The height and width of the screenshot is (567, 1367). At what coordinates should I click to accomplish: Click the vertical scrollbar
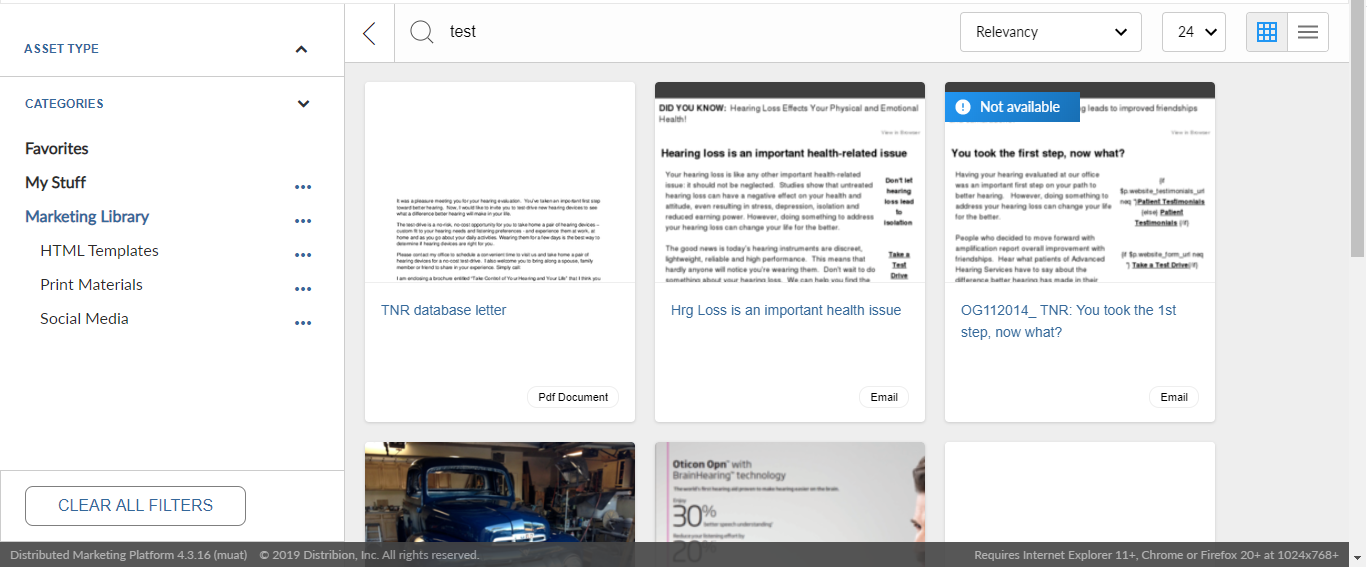[x=1358, y=130]
